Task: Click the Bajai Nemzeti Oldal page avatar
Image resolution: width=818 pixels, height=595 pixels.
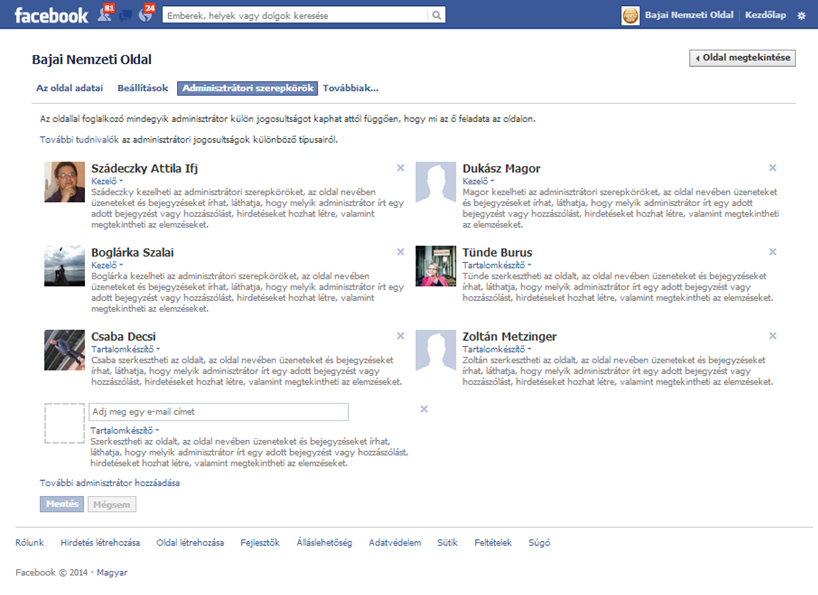Action: (630, 16)
